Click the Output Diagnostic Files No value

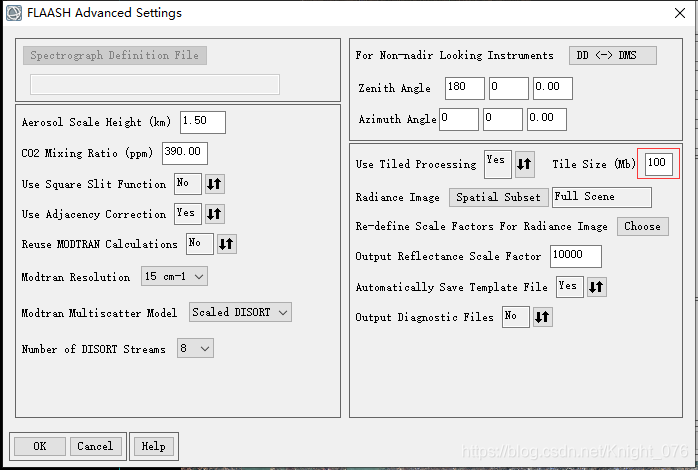(516, 317)
